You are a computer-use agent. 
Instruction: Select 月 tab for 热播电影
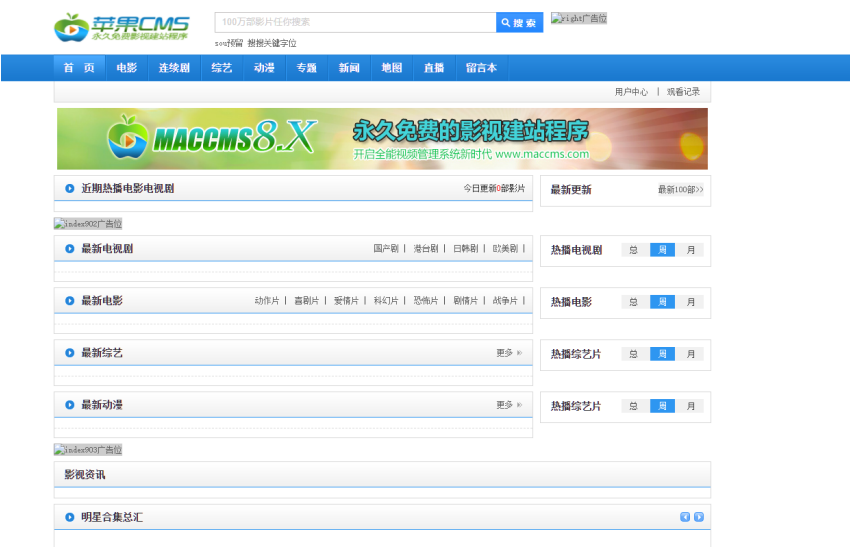pos(691,302)
